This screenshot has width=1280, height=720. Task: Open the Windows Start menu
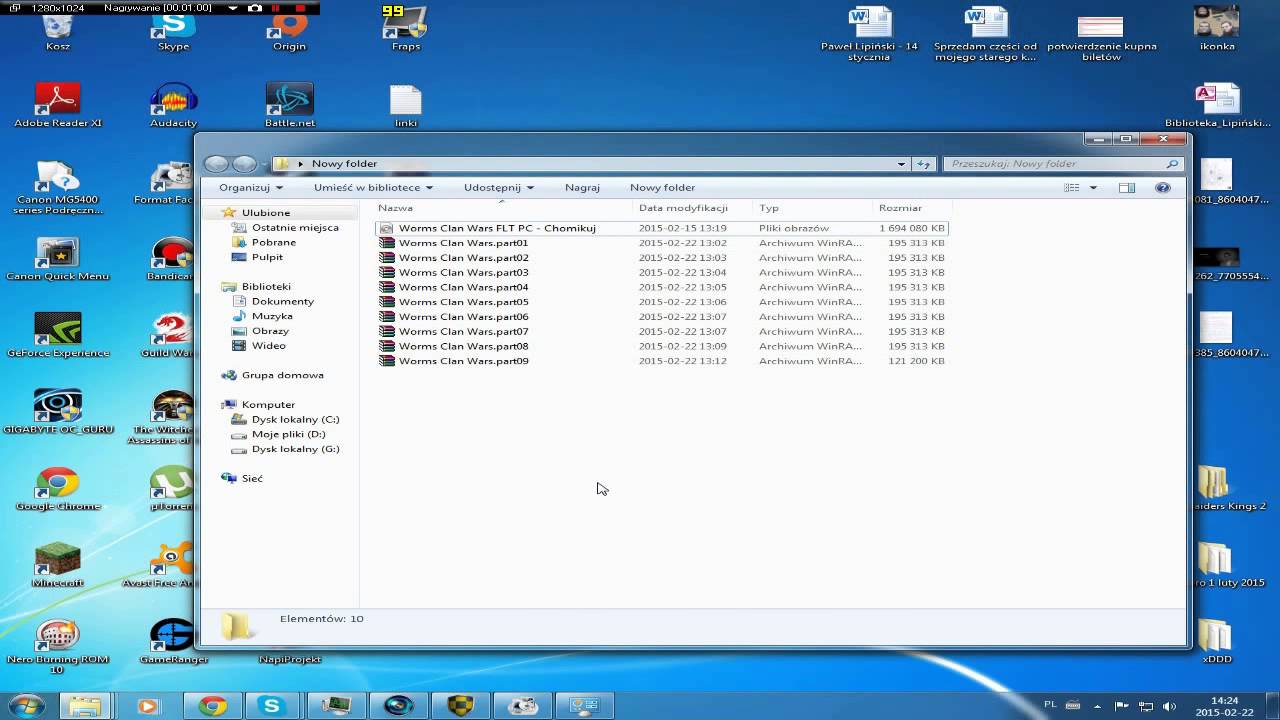click(x=26, y=706)
